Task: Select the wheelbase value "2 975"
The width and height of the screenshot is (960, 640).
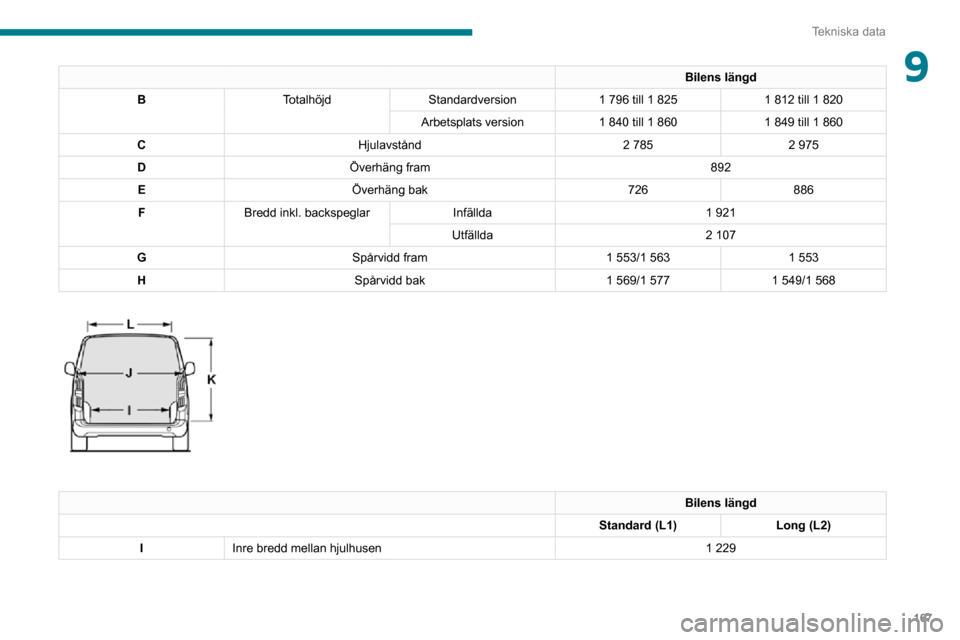Action: pos(803,145)
